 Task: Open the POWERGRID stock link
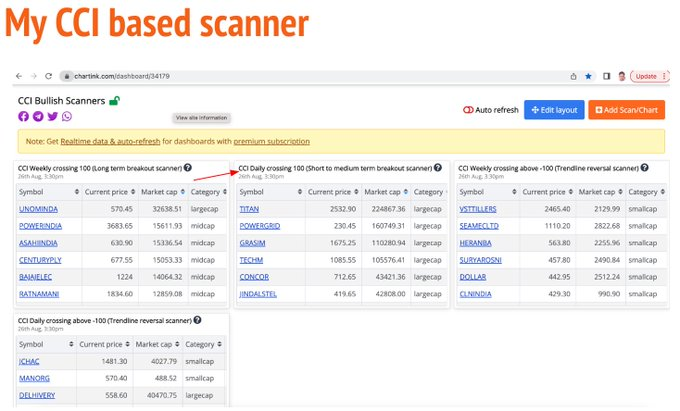260,226
